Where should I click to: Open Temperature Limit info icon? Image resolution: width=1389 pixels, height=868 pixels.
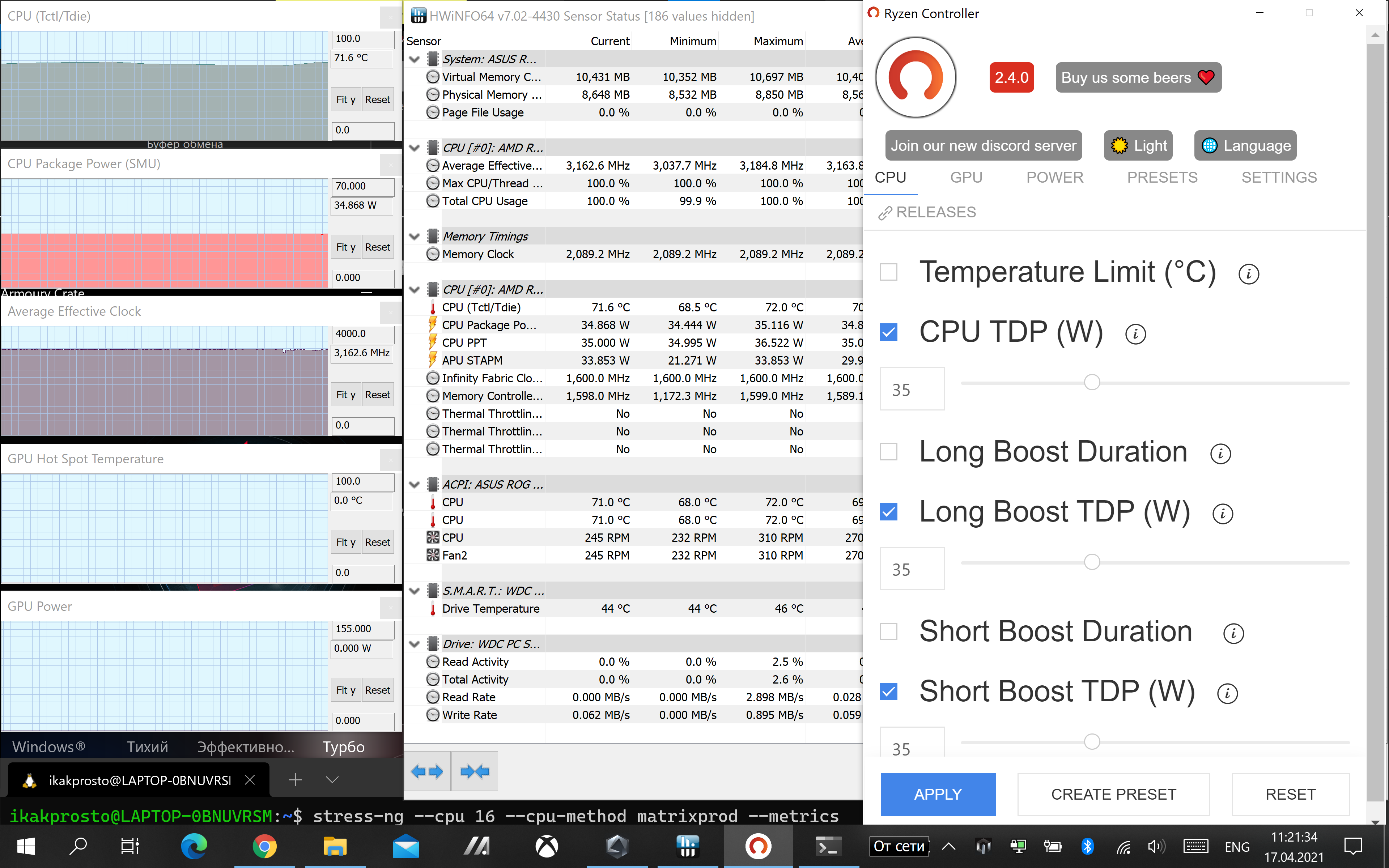[x=1248, y=274]
